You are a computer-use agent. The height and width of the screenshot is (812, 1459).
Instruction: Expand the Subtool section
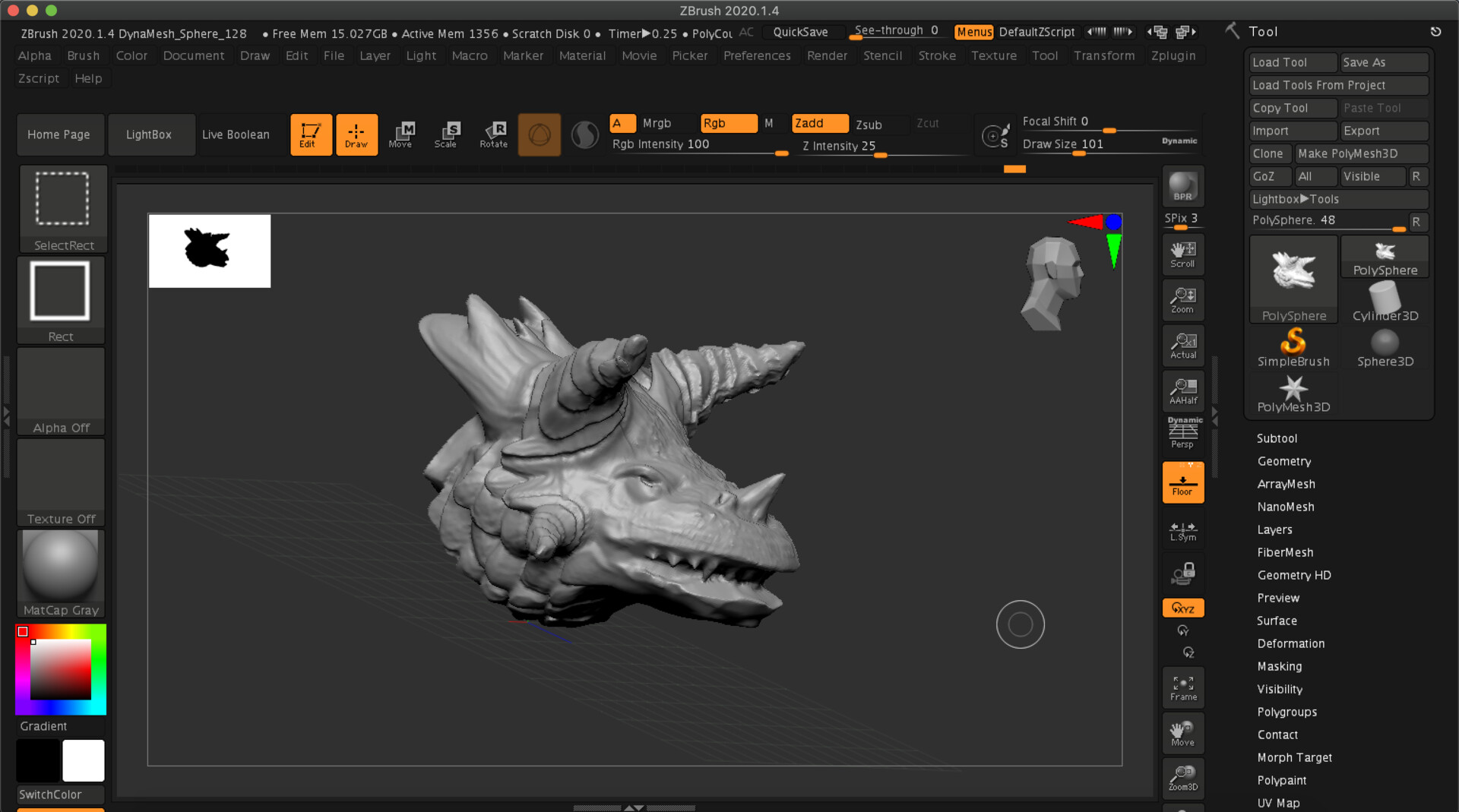point(1277,438)
